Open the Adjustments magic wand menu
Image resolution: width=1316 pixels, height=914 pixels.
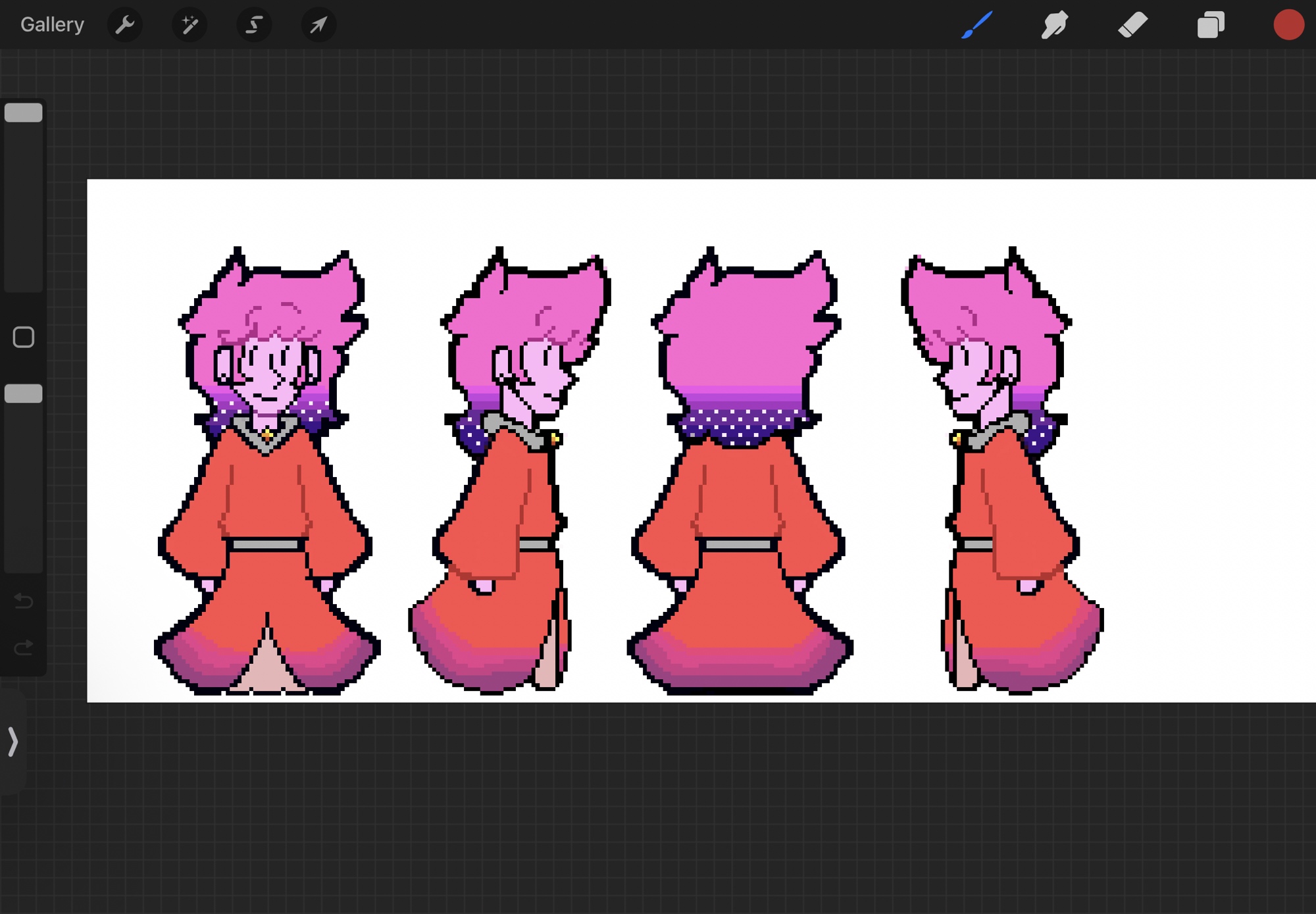coord(190,25)
